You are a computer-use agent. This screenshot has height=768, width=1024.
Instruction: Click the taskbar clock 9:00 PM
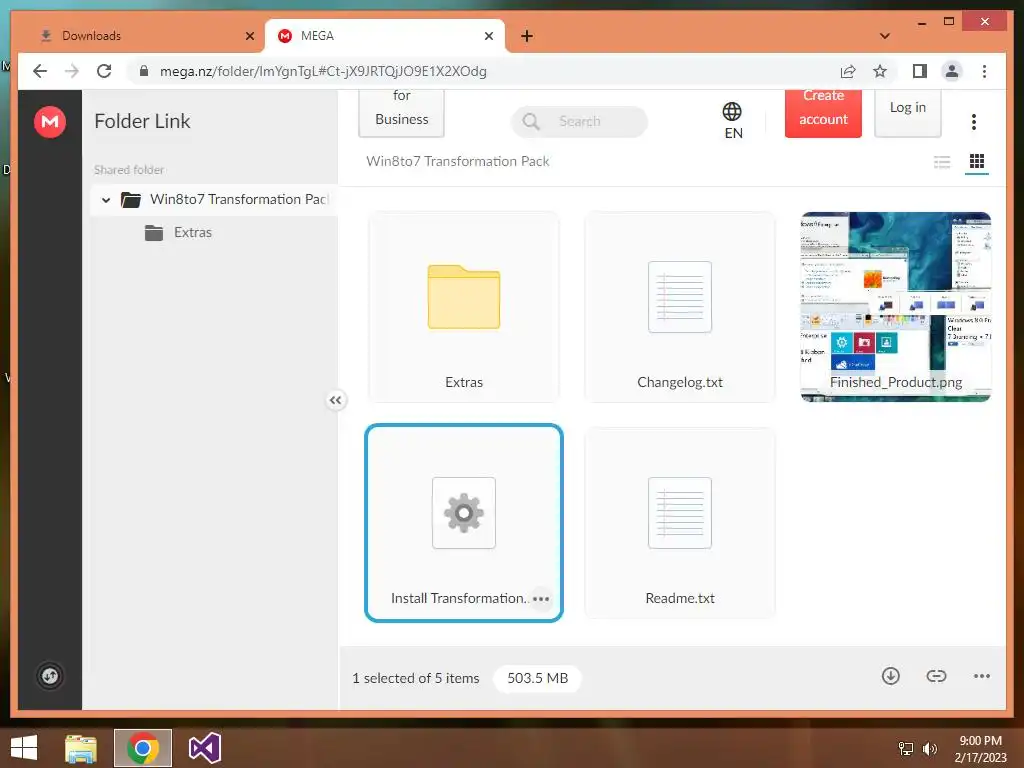coord(980,748)
